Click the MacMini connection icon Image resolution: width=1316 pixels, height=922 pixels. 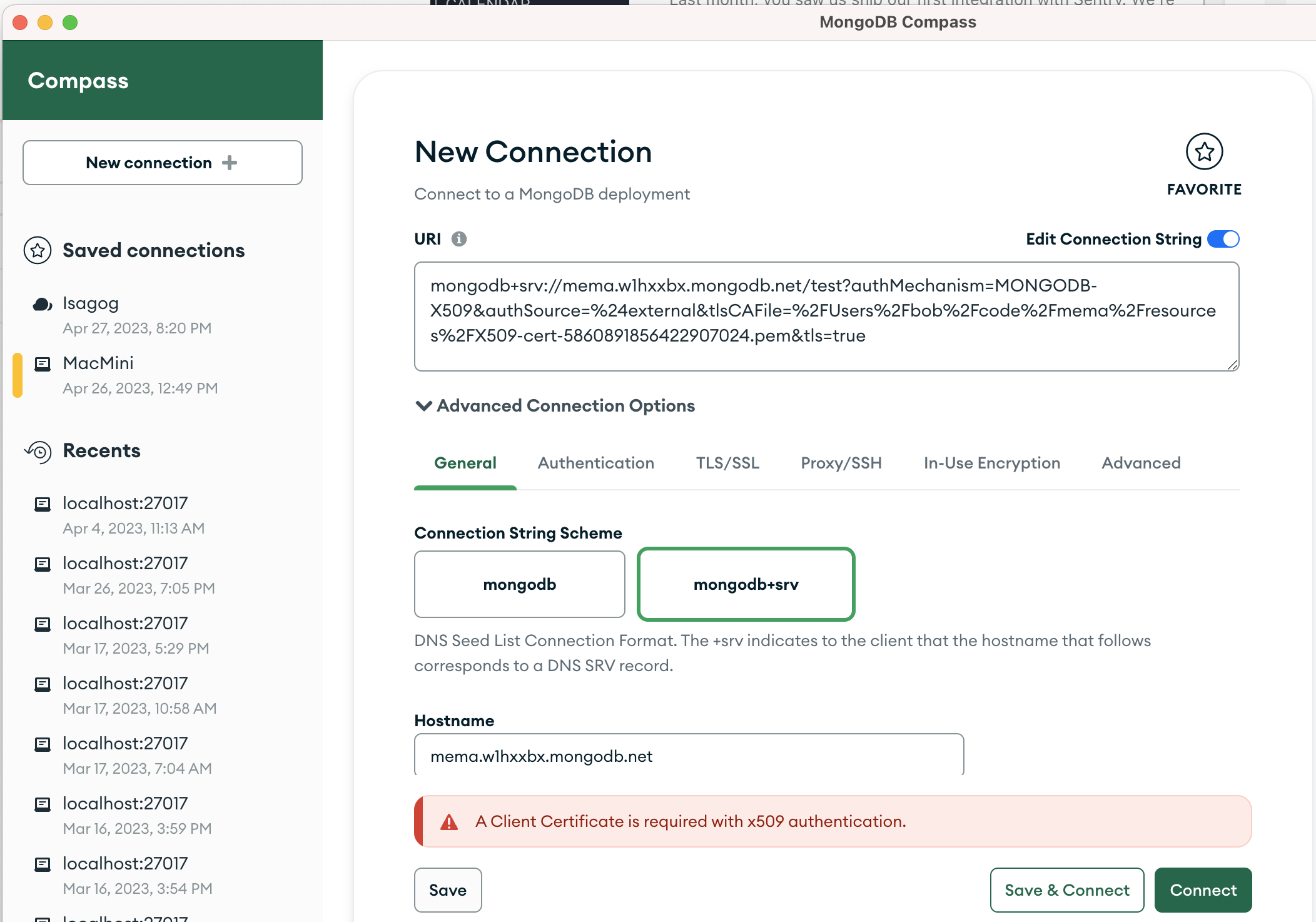[x=42, y=364]
